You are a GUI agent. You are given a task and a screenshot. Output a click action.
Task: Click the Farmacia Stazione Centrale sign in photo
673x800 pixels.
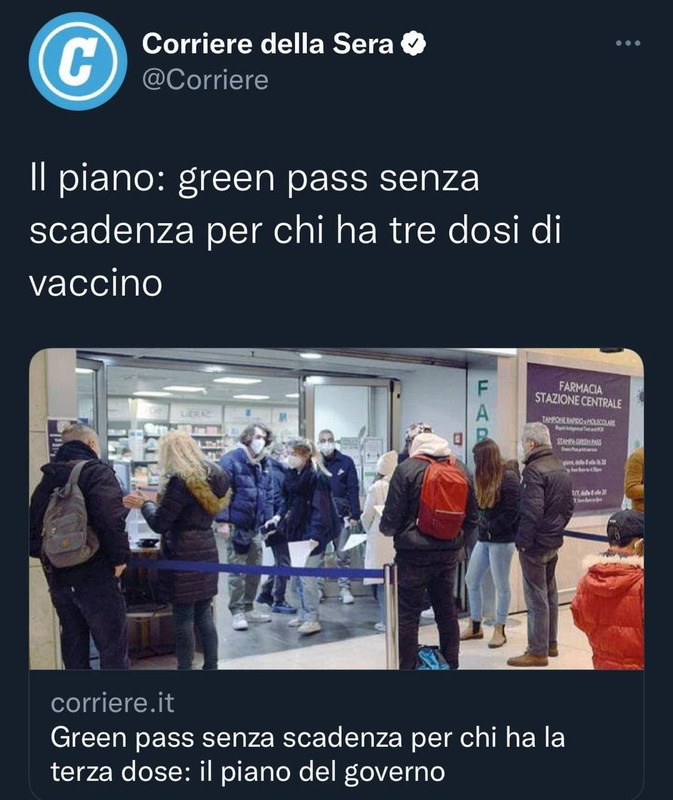pyautogui.click(x=578, y=395)
